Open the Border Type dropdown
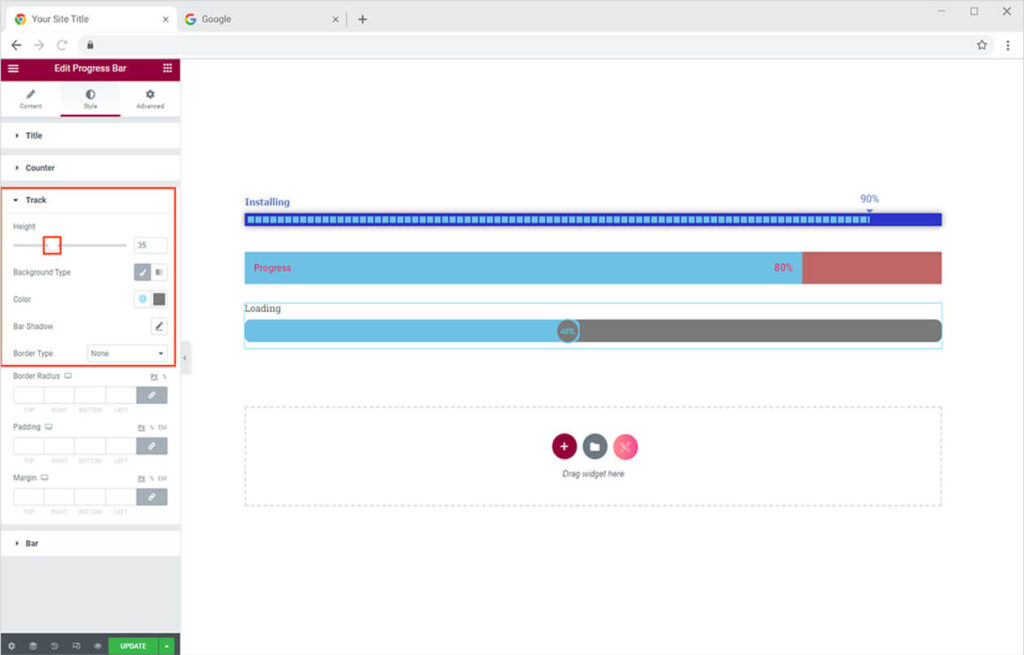Viewport: 1024px width, 655px height. click(127, 353)
